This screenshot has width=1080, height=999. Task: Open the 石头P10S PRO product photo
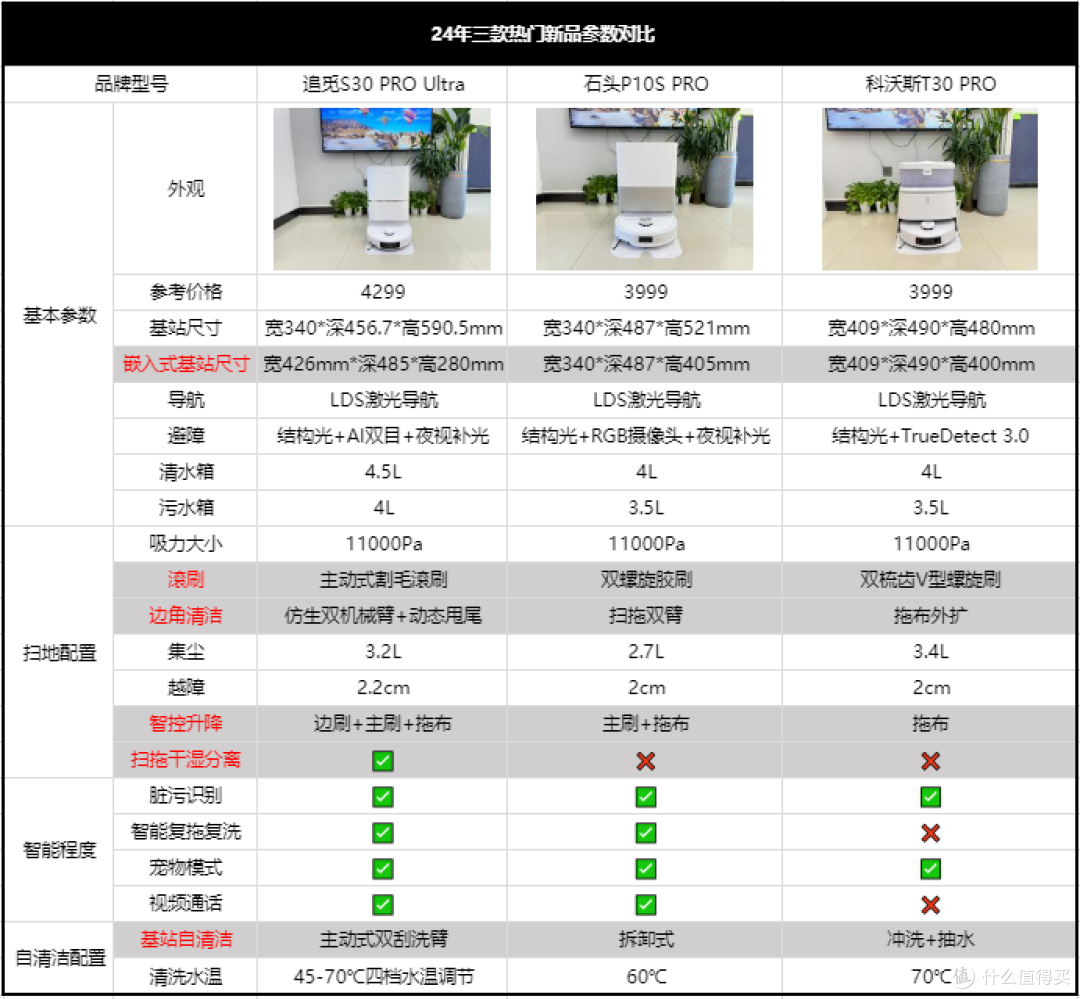[x=645, y=189]
